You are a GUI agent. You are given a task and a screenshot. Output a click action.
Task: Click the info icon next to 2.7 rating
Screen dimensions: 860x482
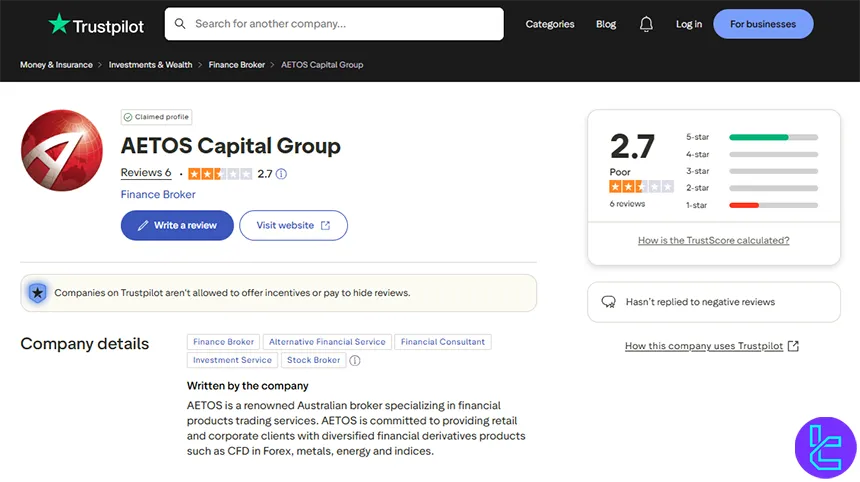click(281, 174)
